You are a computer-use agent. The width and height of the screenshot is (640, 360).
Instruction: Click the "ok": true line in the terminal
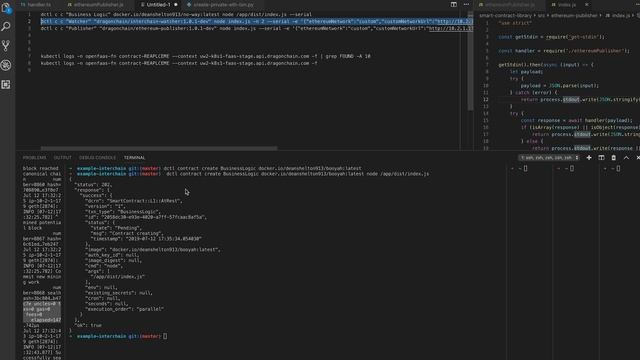[x=88, y=325]
